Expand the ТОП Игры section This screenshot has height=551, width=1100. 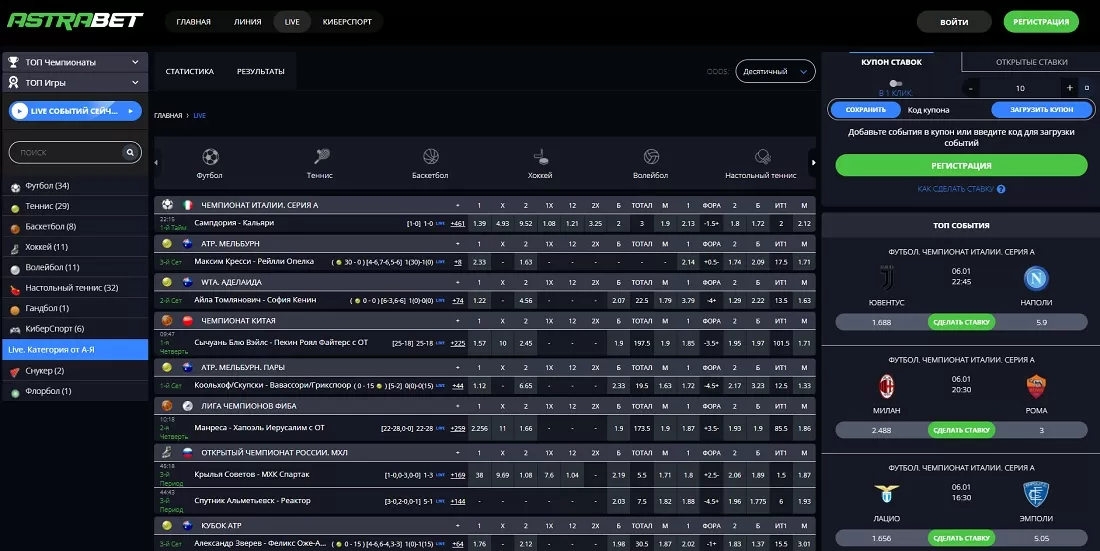pos(135,83)
